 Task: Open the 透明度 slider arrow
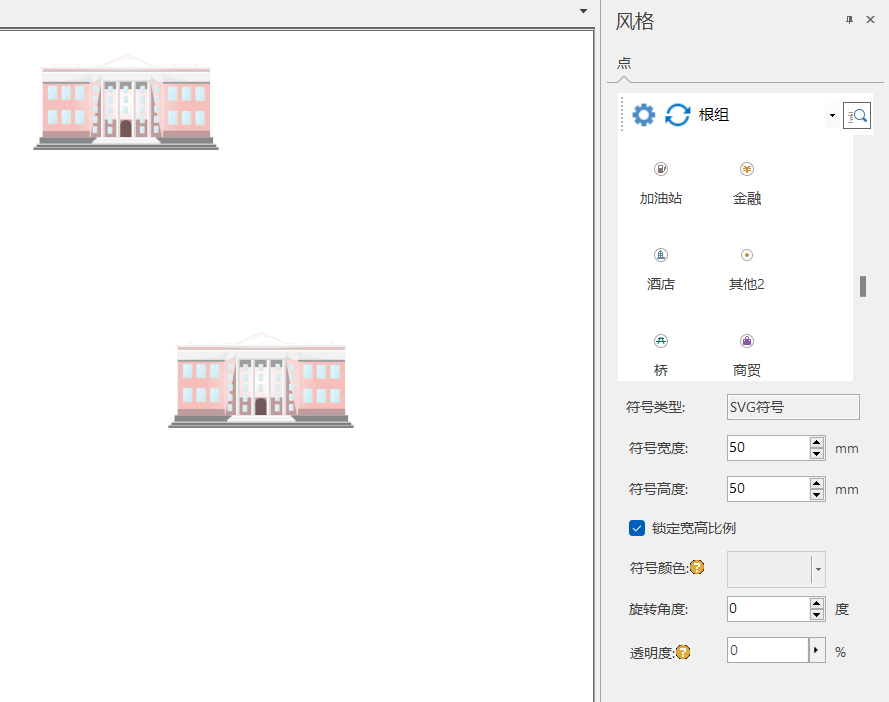[x=816, y=650]
